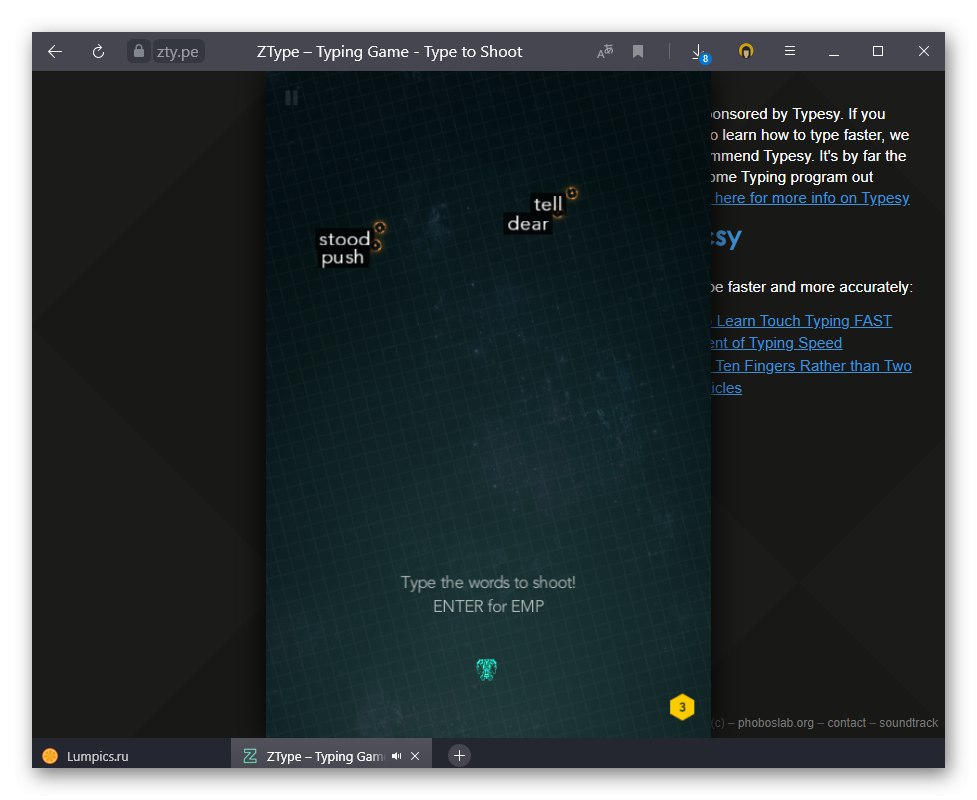Click the yellow headphone extension icon
The height and width of the screenshot is (800, 977).
(x=746, y=51)
